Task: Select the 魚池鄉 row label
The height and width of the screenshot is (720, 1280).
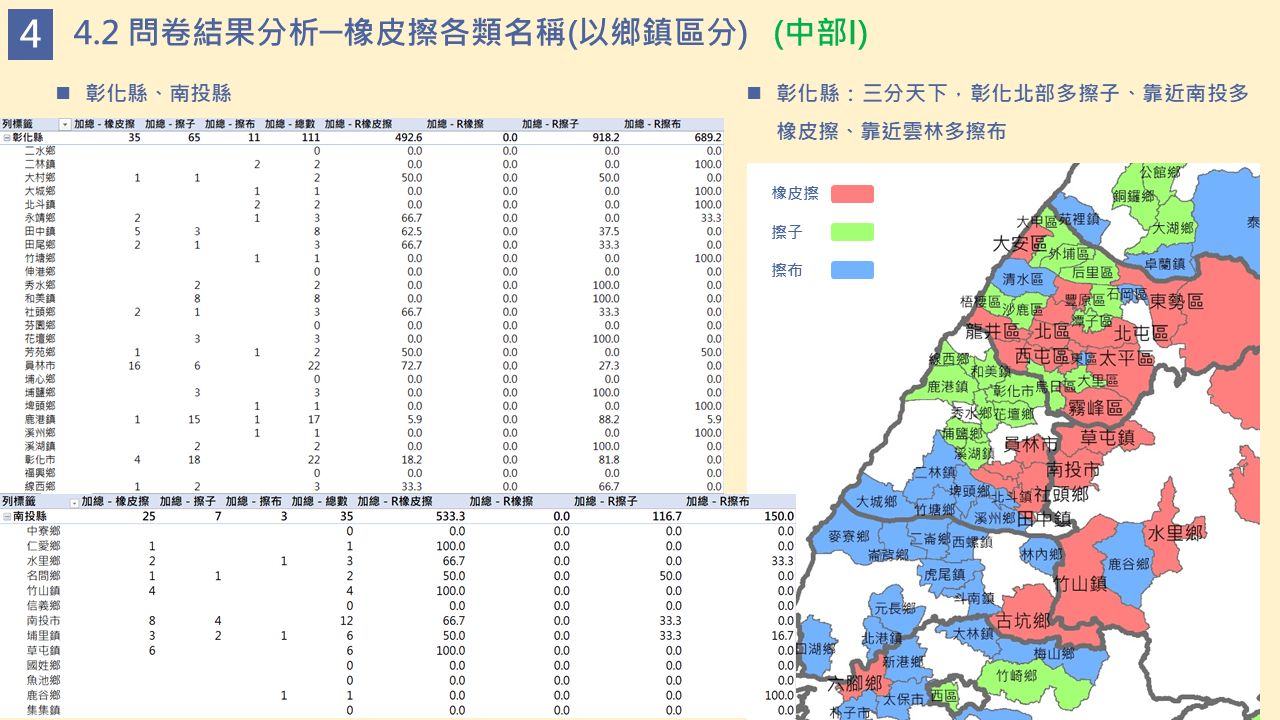Action: [43, 680]
